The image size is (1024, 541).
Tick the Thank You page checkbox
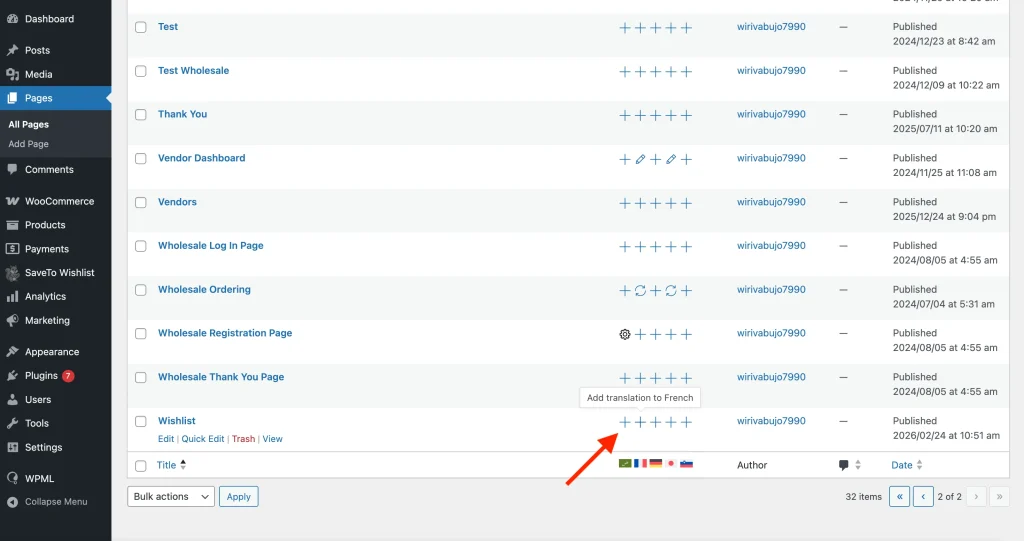(140, 115)
